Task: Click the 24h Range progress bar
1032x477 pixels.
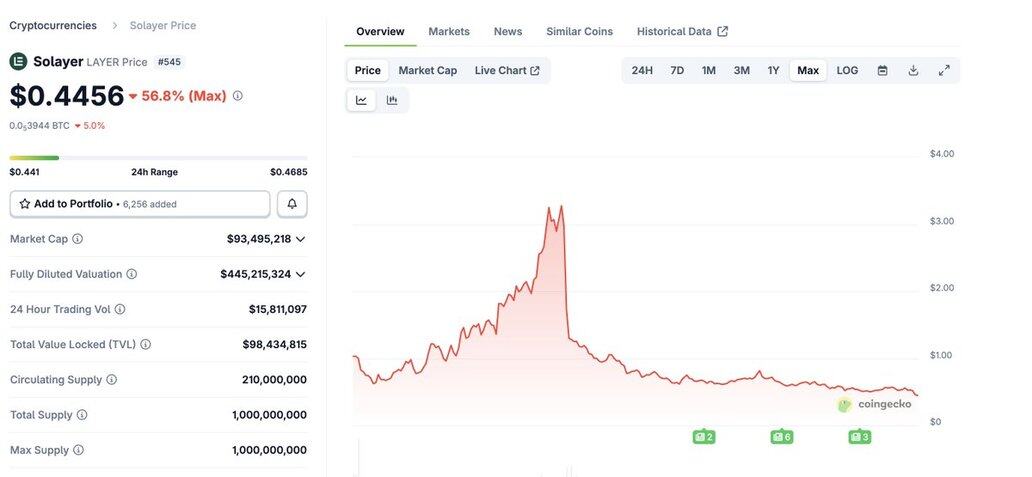Action: pyautogui.click(x=158, y=158)
